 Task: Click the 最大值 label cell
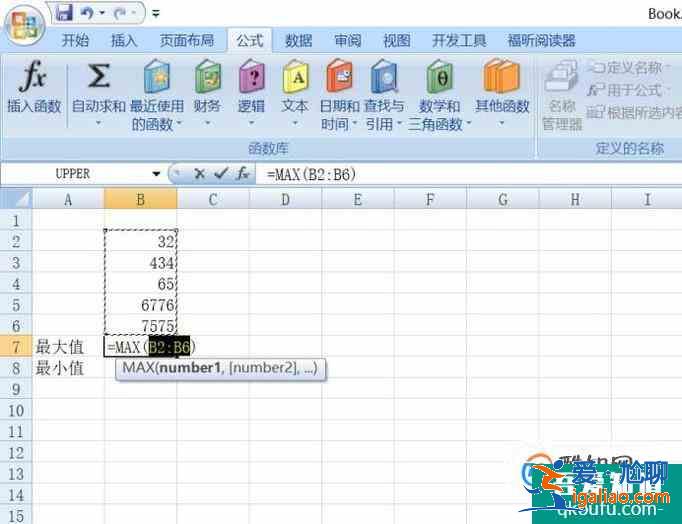click(68, 347)
